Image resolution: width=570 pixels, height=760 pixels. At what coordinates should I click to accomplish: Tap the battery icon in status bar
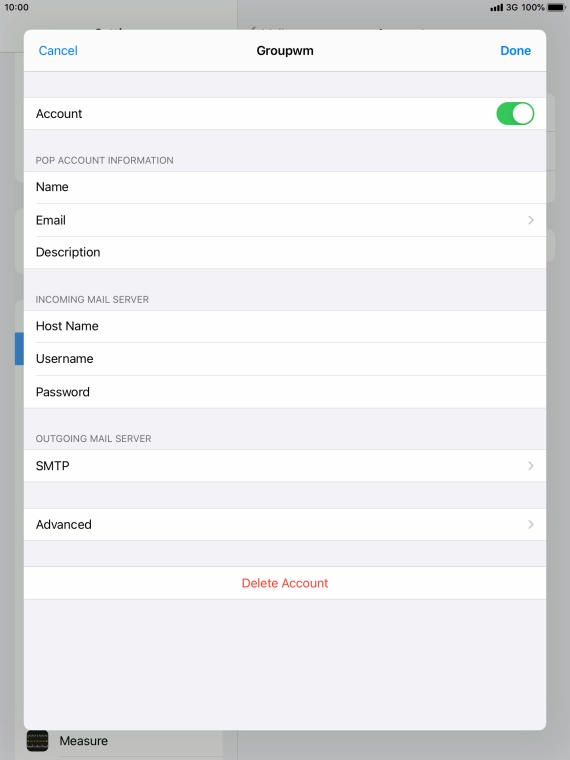[x=556, y=7]
